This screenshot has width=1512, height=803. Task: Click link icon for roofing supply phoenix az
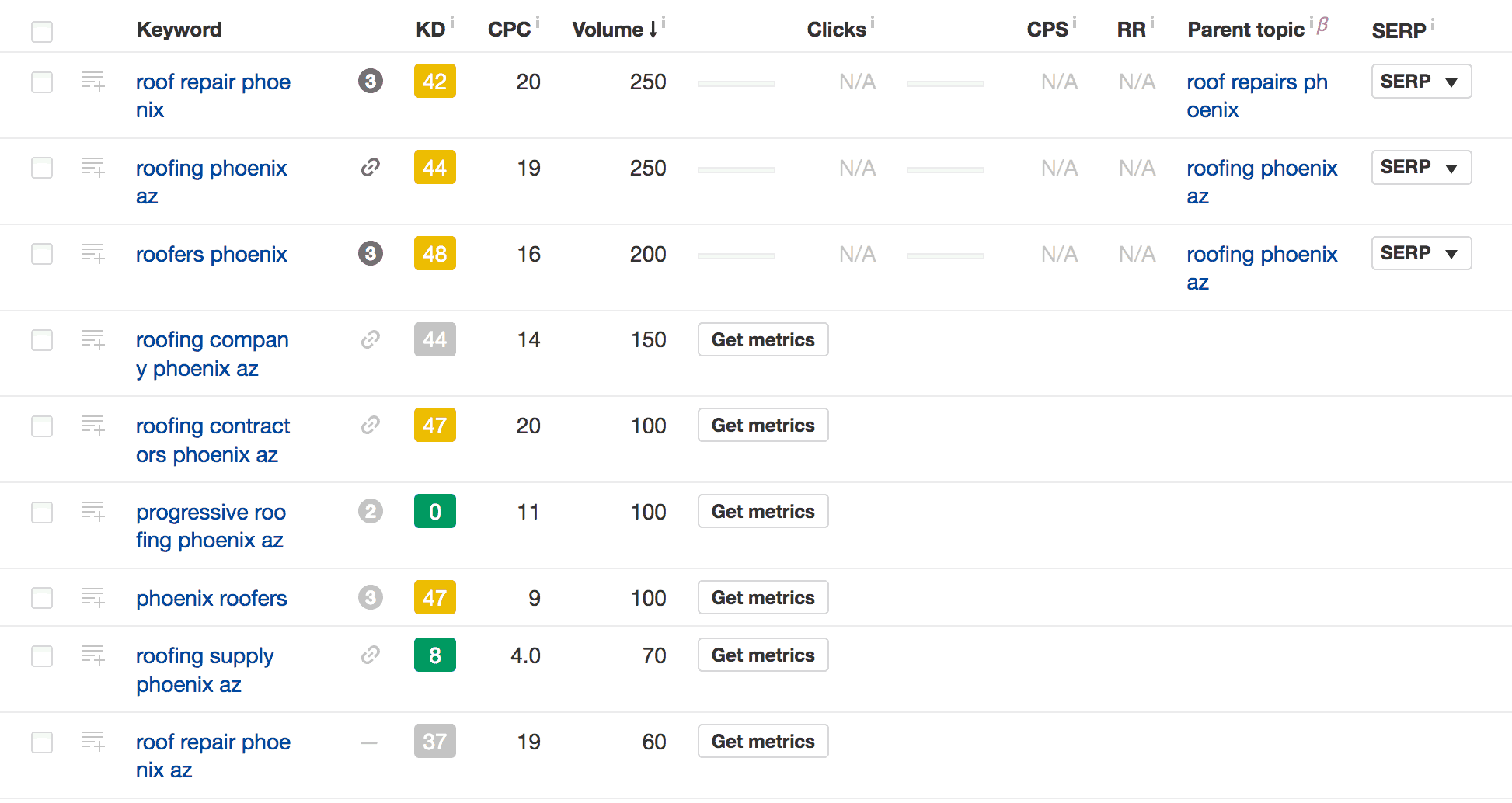point(371,655)
